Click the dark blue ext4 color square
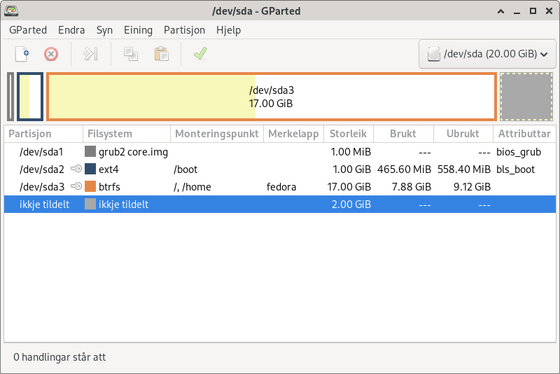Viewport: 560px width, 374px height. [90, 169]
